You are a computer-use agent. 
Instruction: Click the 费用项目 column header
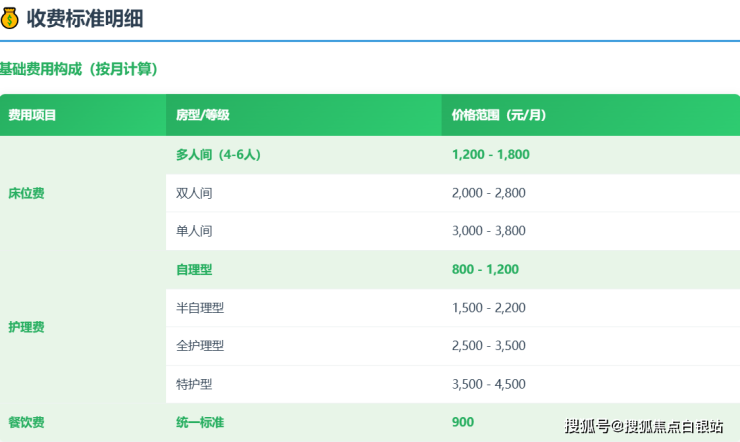[32, 115]
